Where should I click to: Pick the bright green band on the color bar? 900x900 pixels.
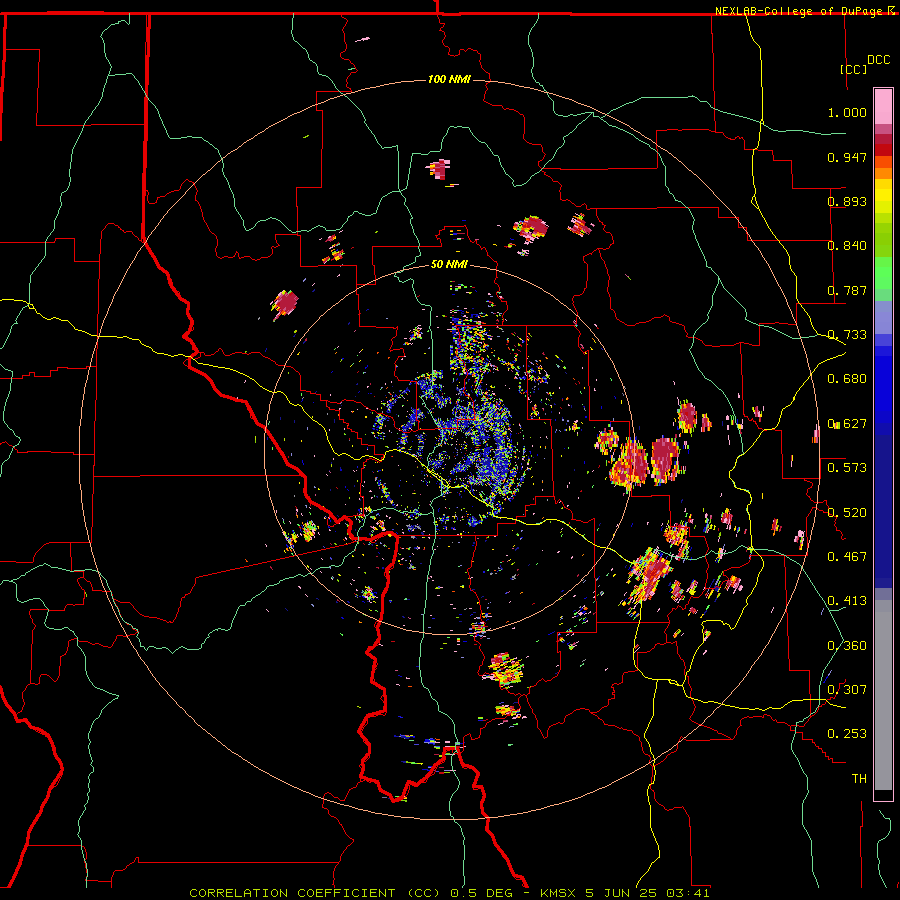point(883,273)
